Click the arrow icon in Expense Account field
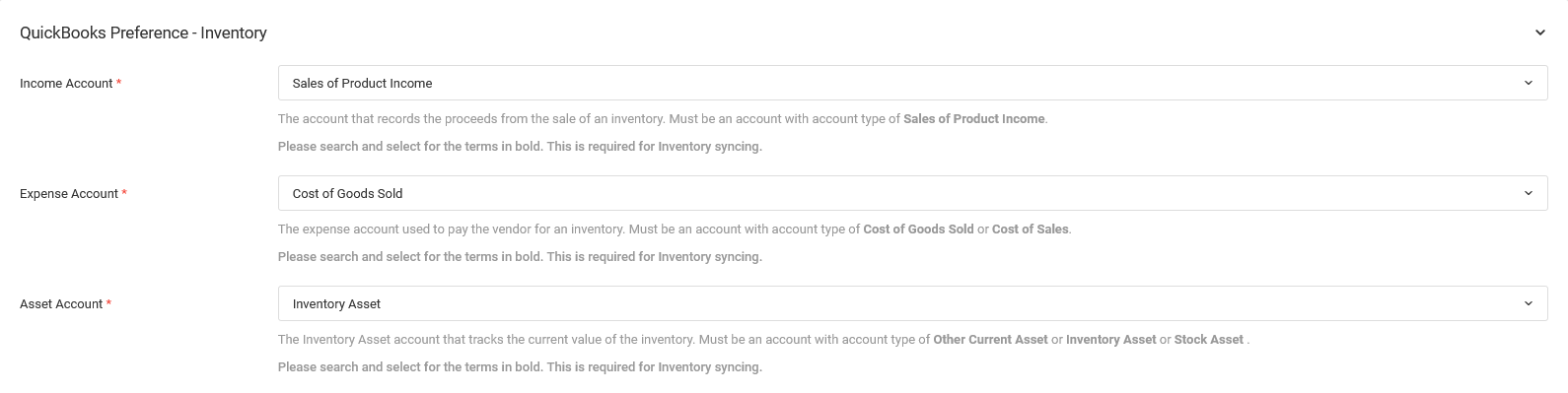The image size is (1568, 393). tap(1528, 193)
